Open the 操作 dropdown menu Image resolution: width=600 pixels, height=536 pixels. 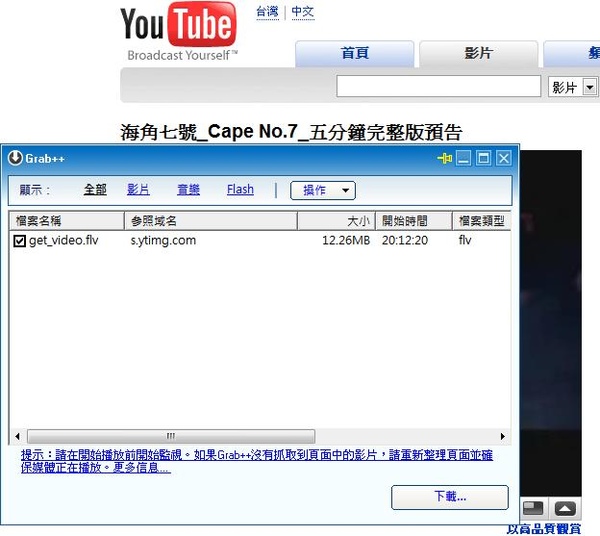tap(323, 190)
